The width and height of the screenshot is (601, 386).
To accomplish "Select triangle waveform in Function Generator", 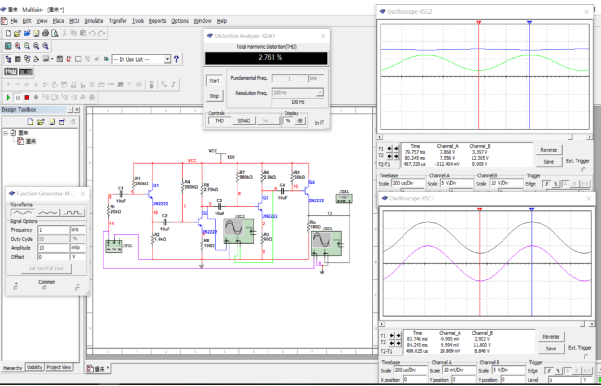I will pyautogui.click(x=48, y=212).
